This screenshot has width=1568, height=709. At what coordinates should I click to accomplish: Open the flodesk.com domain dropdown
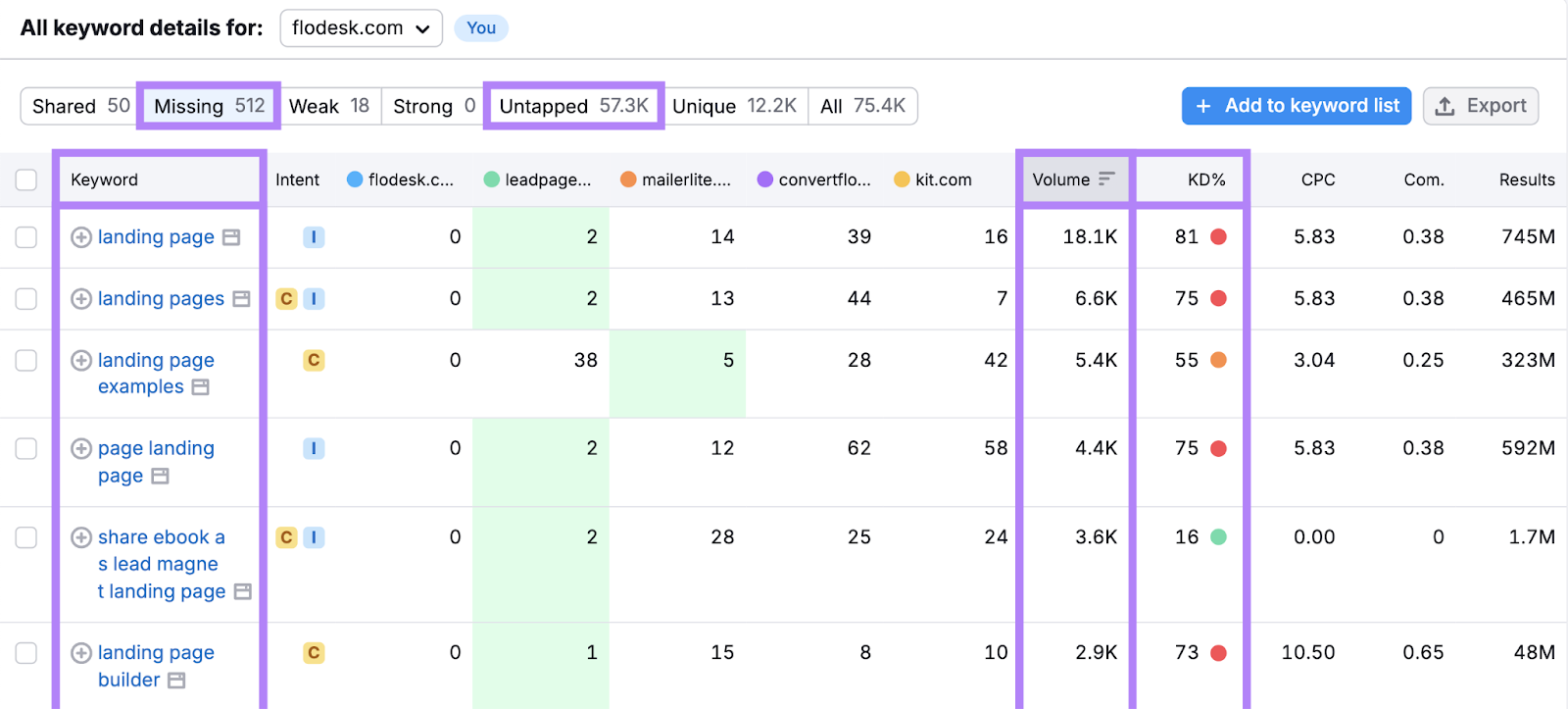pos(361,28)
